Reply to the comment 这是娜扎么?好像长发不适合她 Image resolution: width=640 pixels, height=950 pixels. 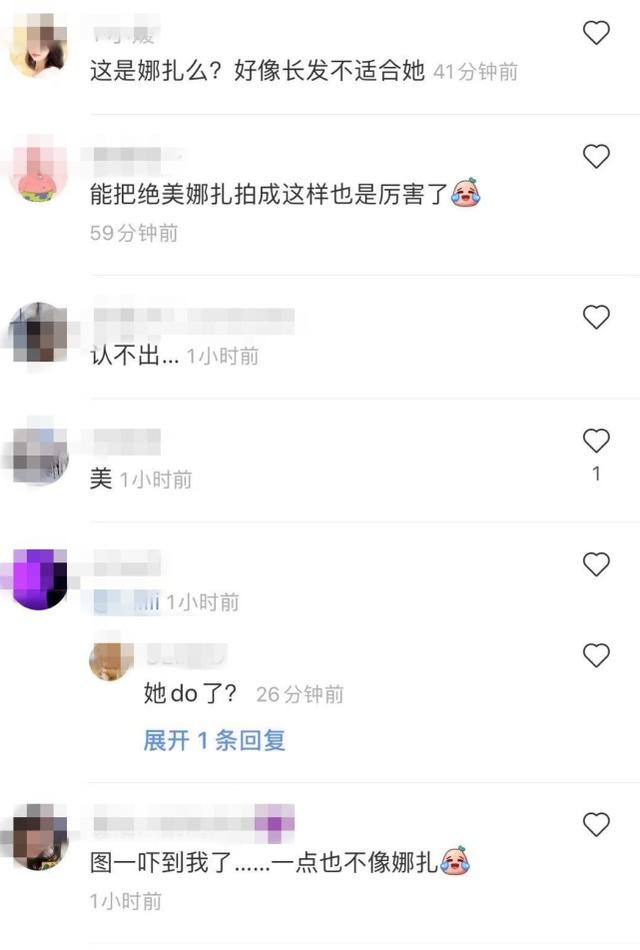pyautogui.click(x=258, y=71)
